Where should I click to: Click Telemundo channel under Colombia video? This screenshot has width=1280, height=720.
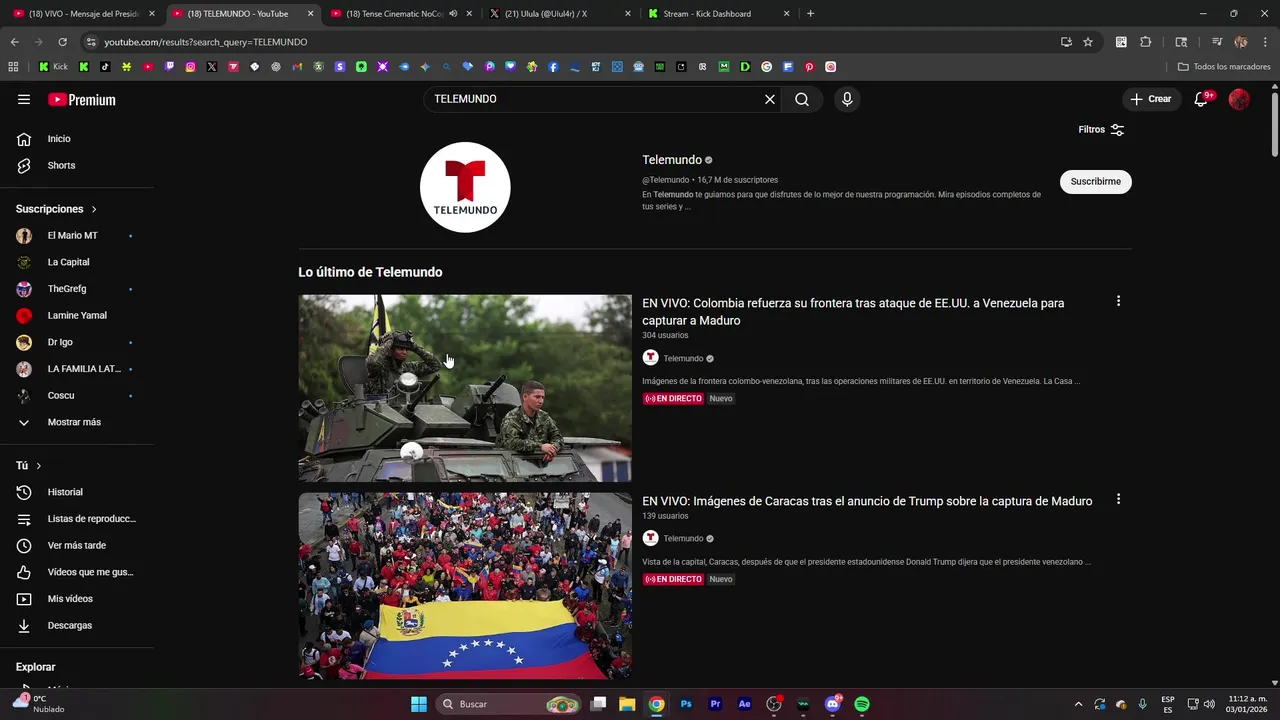pos(683,358)
